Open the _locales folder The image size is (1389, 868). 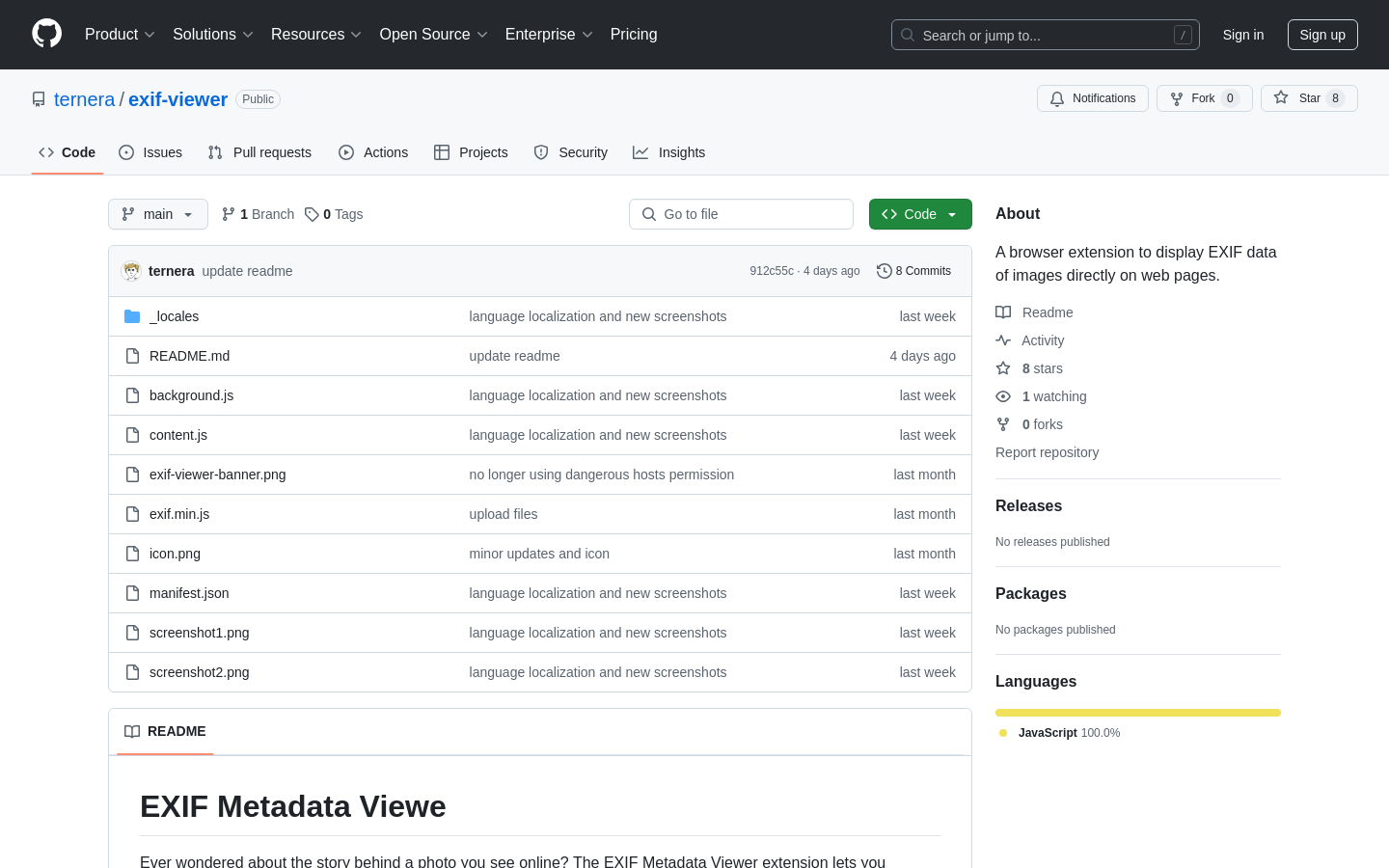(174, 316)
